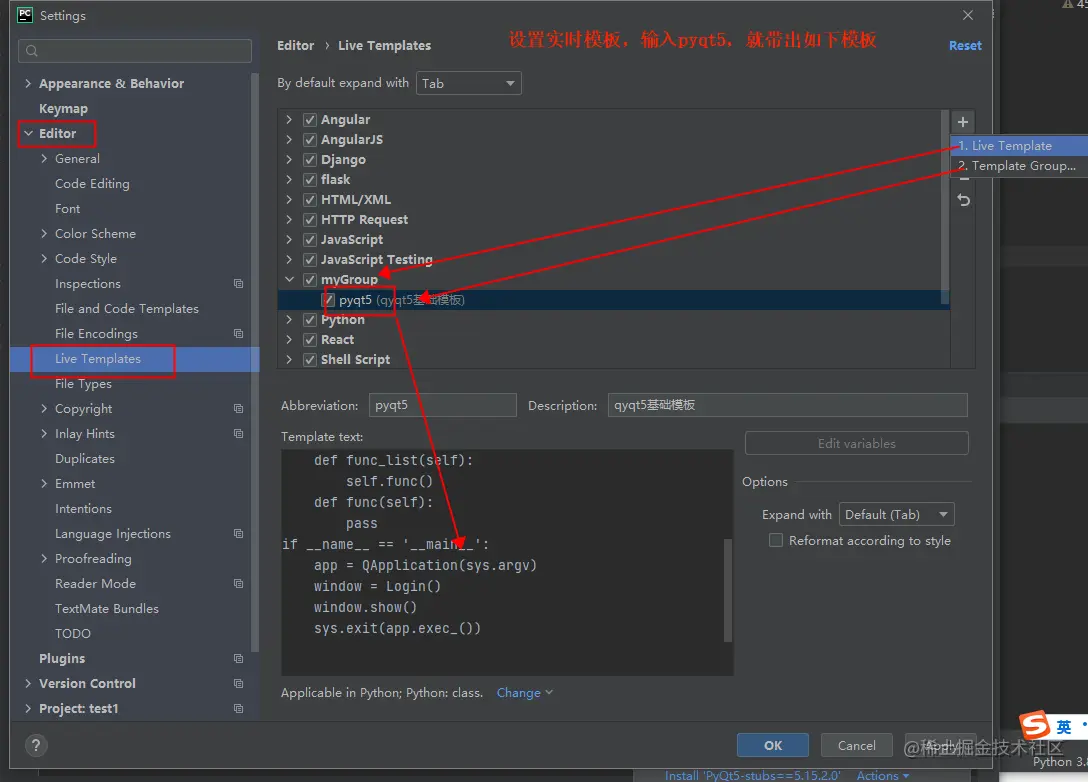This screenshot has height=782, width=1088.
Task: Uncheck the AngularJS template group
Action: coord(310,140)
